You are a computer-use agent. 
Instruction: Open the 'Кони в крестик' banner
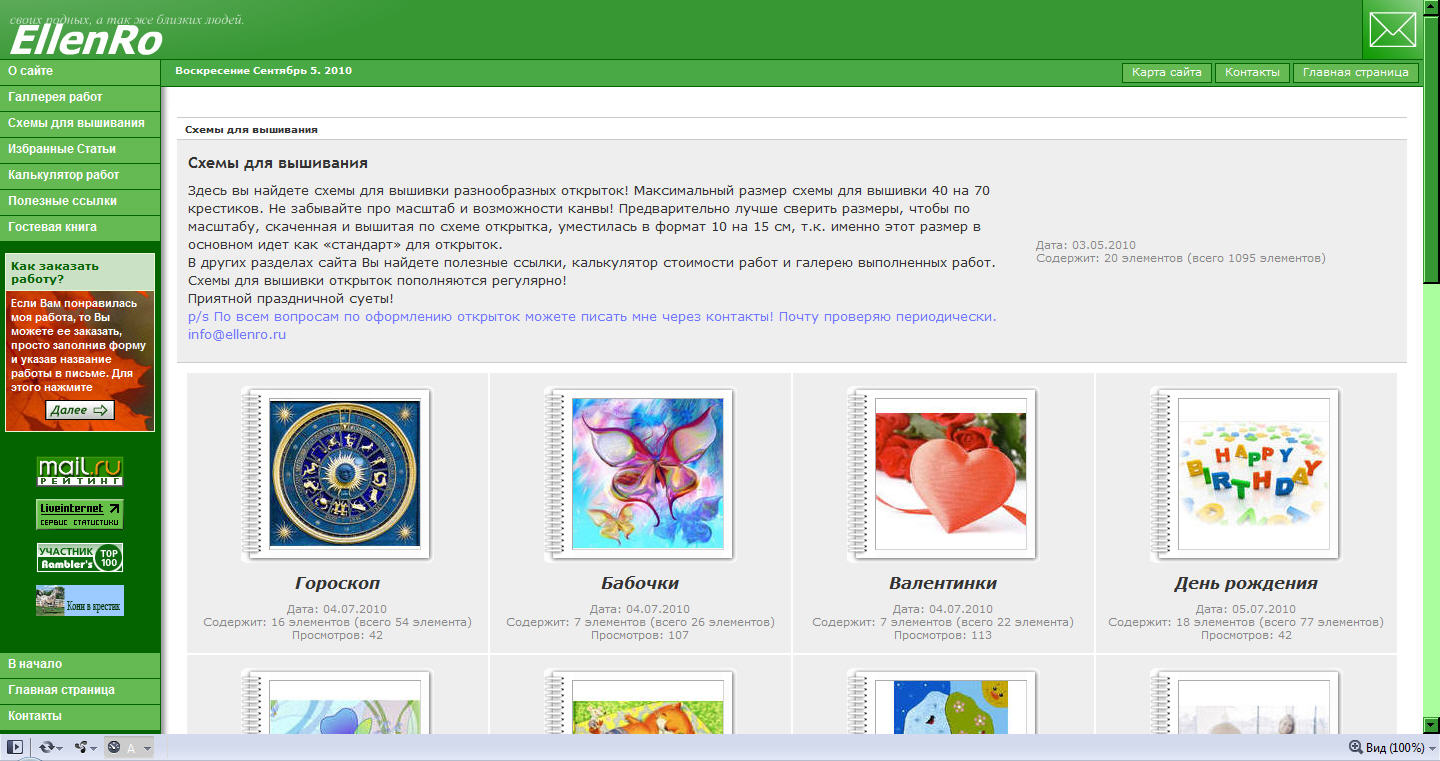(80, 600)
